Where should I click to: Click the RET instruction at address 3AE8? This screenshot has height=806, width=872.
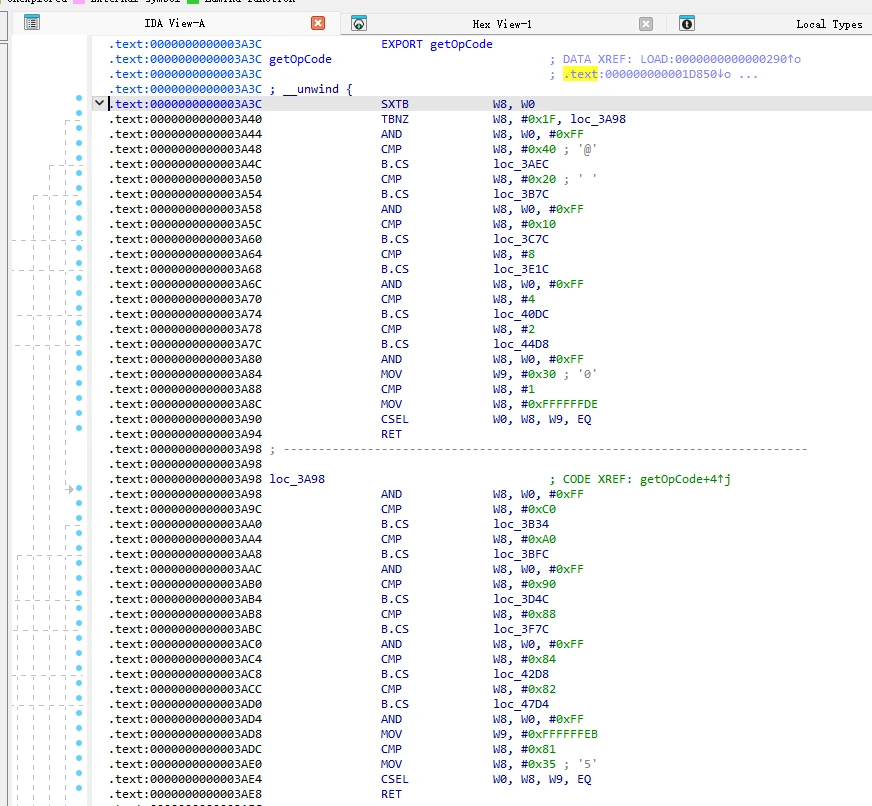click(x=391, y=794)
